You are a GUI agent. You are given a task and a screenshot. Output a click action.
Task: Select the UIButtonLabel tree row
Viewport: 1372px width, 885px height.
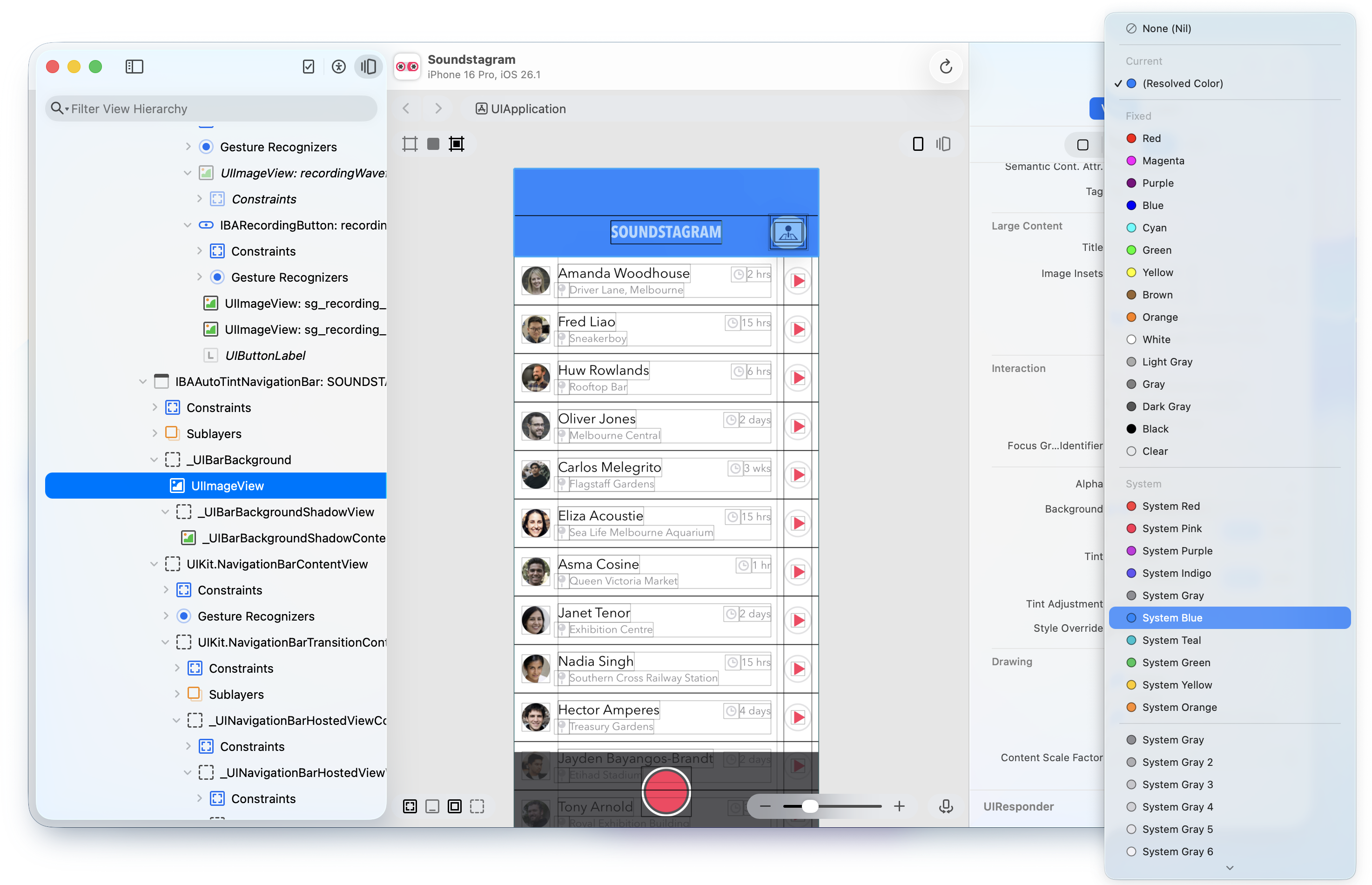point(265,356)
